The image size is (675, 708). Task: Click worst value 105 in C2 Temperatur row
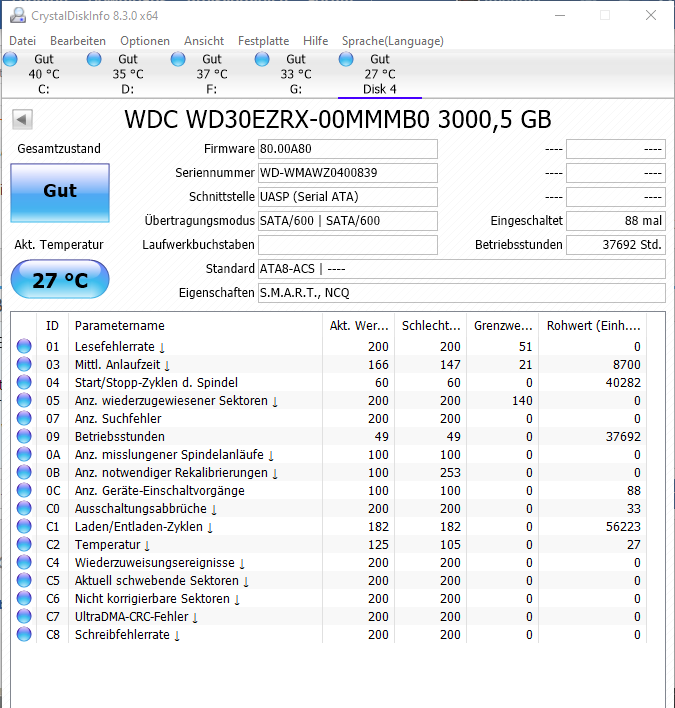click(450, 545)
